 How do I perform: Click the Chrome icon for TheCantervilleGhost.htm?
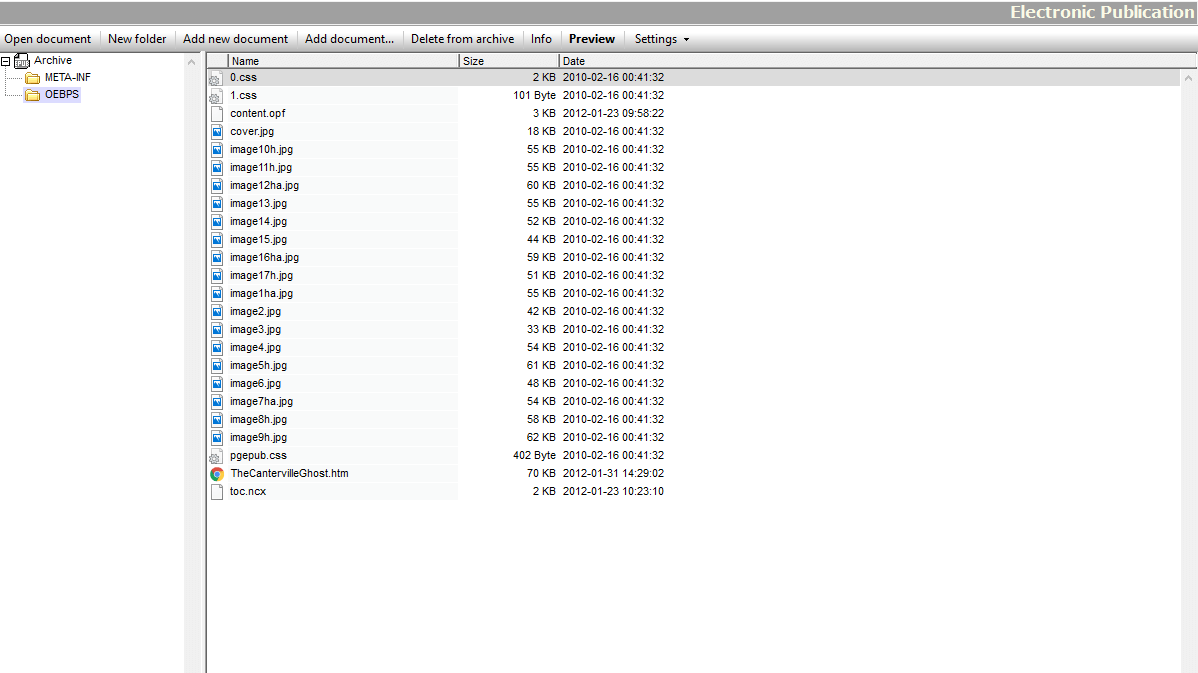click(217, 474)
